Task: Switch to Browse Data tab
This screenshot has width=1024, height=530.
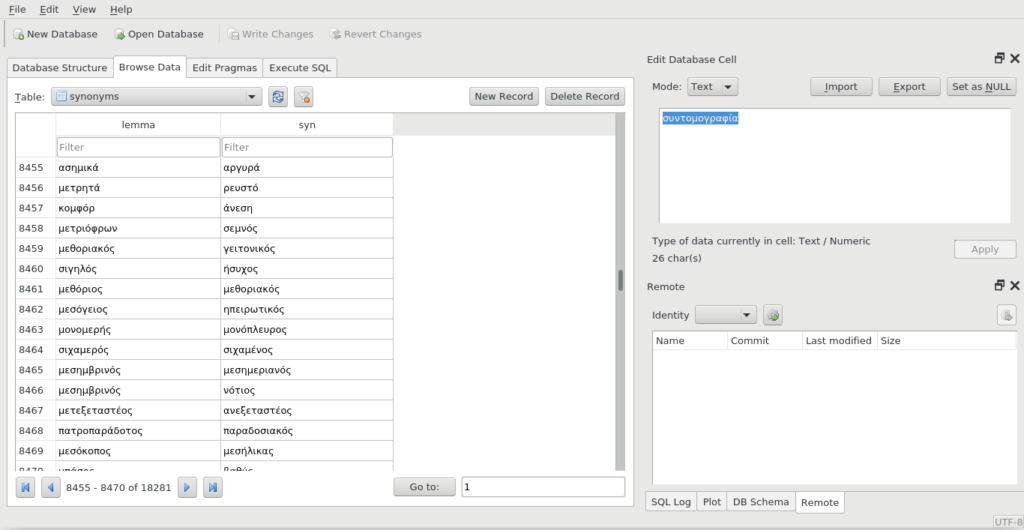Action: tap(150, 67)
